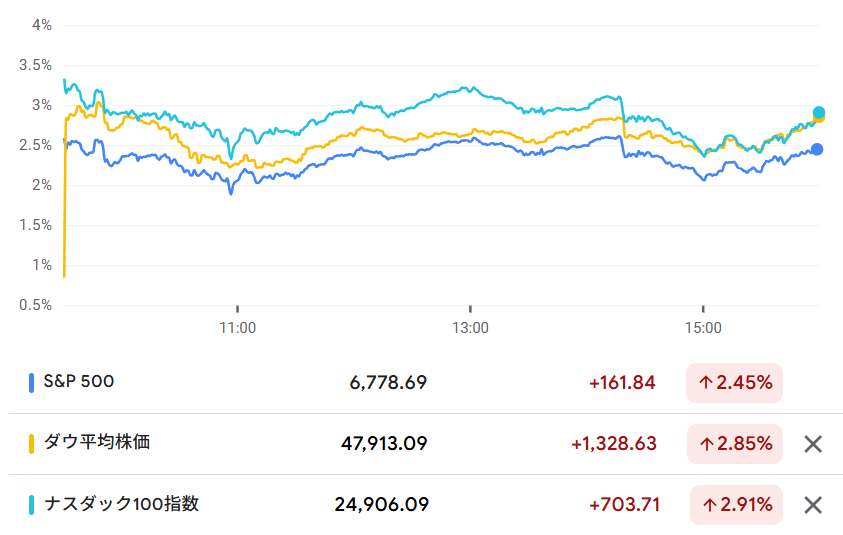The width and height of the screenshot is (843, 535).
Task: Click the S&P 500 price 6,778.69
Action: click(389, 383)
